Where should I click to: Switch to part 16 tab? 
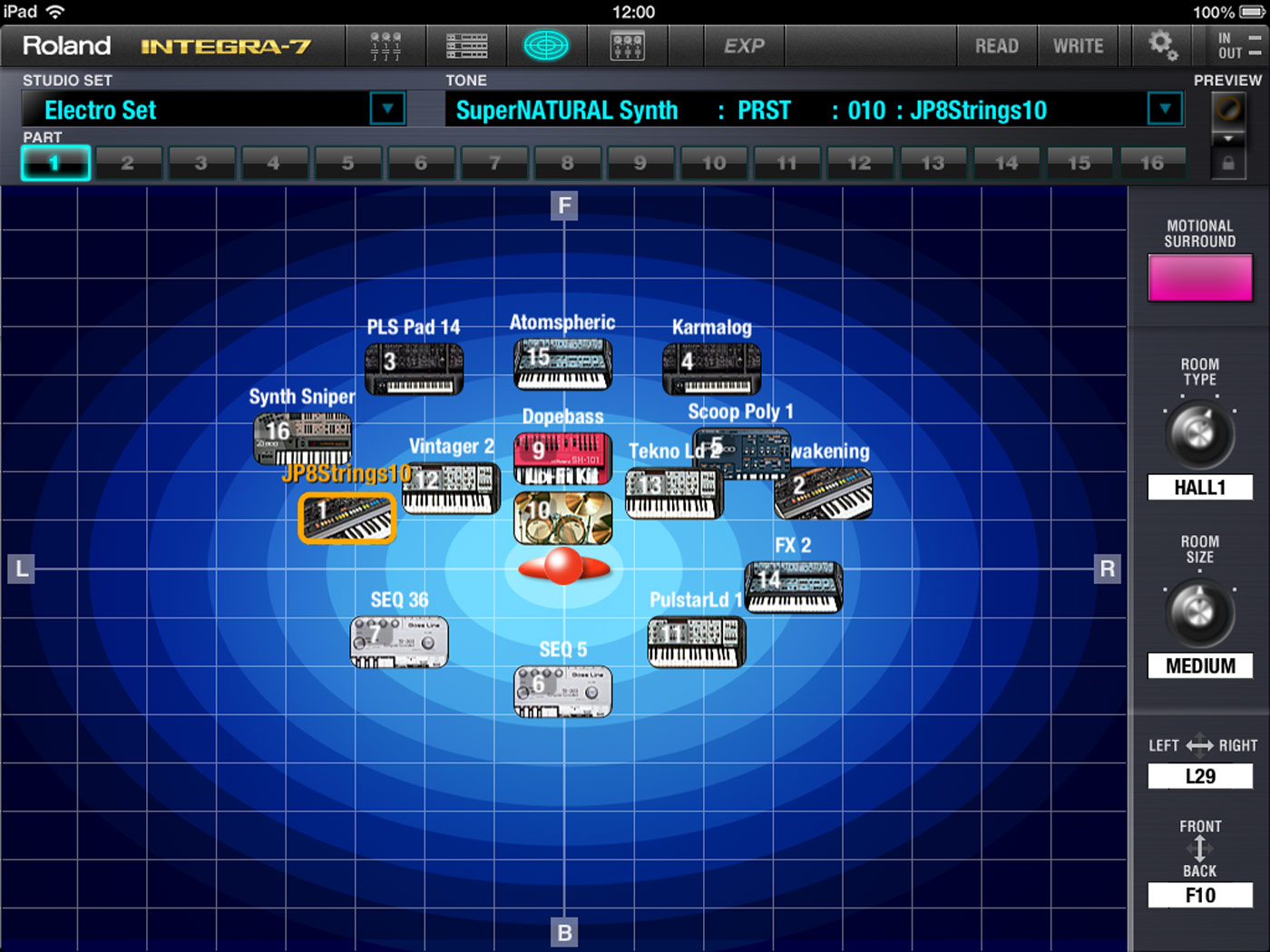coord(1152,163)
